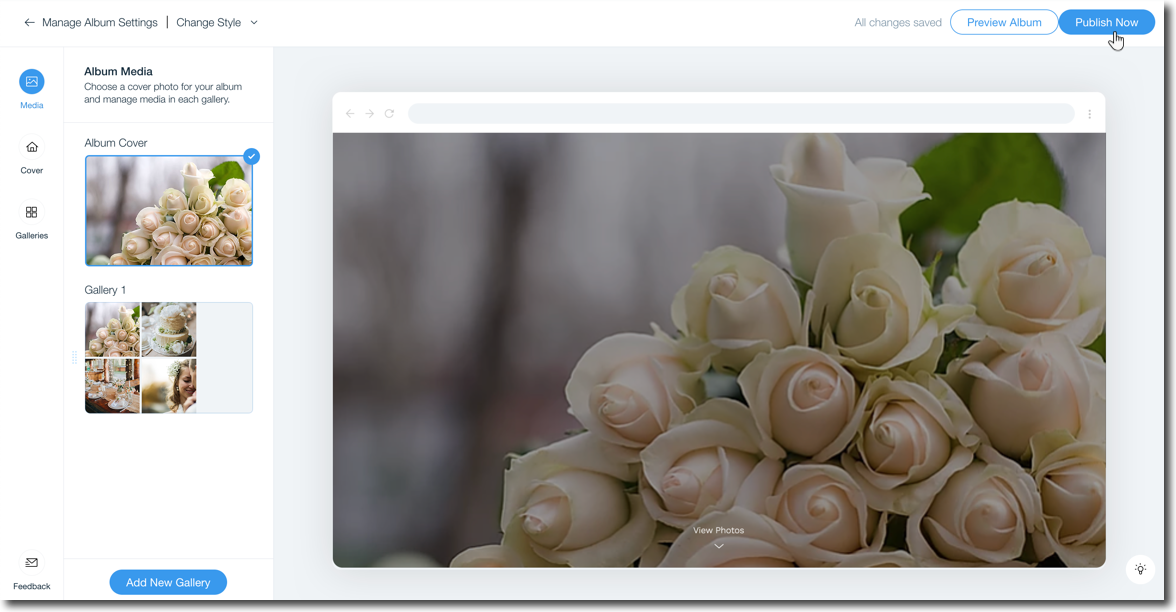
Task: Click the blue checkmark on the album cover
Action: pyautogui.click(x=252, y=156)
